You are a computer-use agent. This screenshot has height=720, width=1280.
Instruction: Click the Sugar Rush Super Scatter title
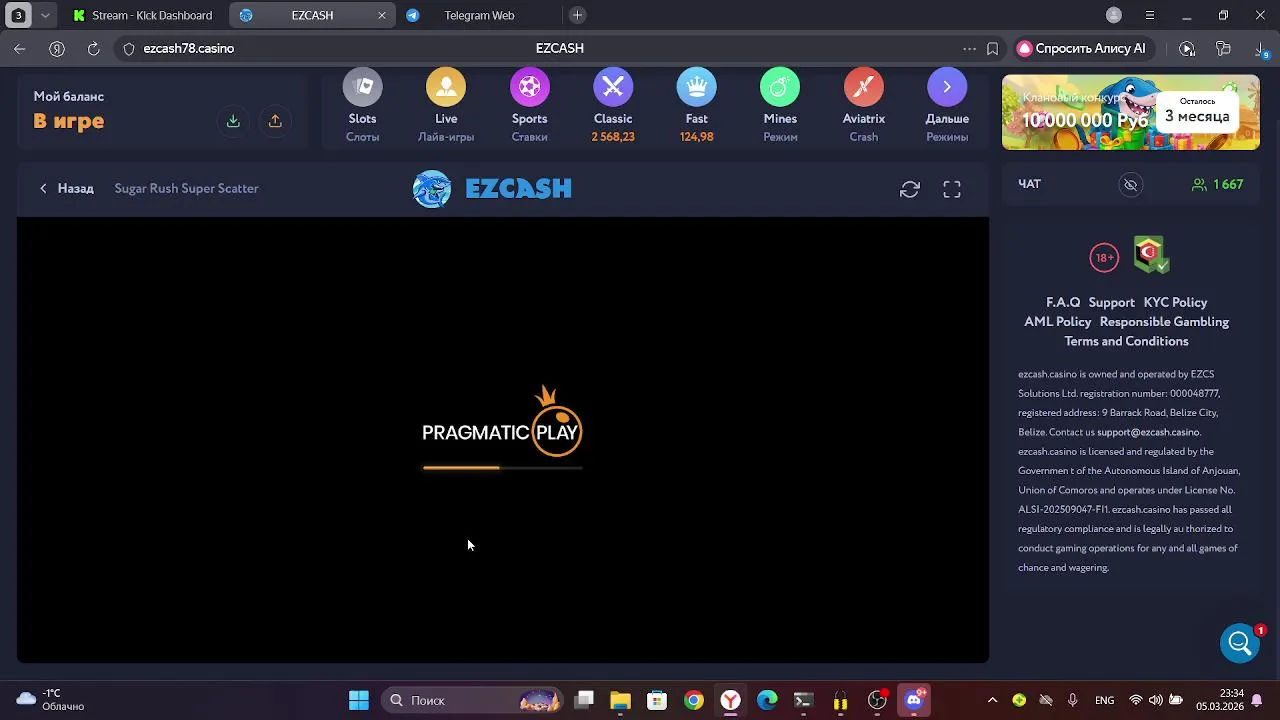(x=186, y=188)
